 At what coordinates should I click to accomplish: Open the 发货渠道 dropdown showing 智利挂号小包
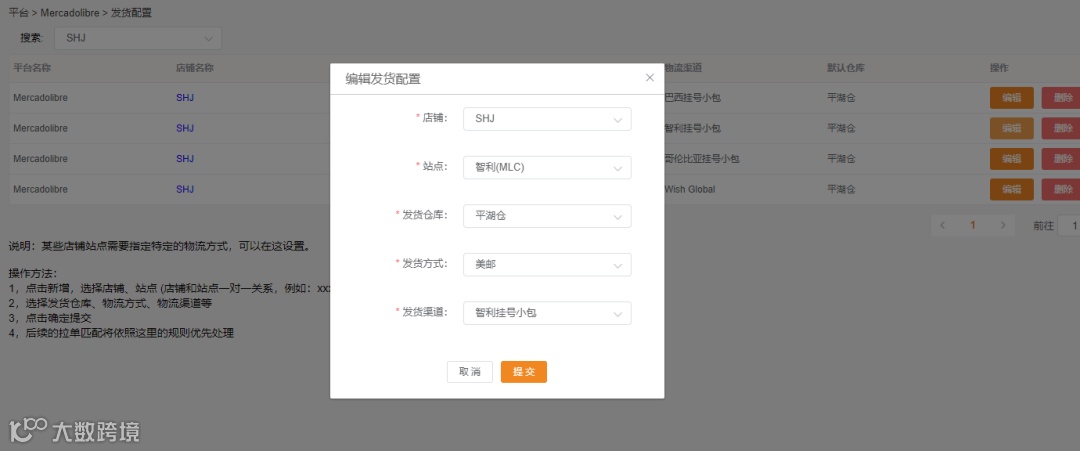[548, 313]
